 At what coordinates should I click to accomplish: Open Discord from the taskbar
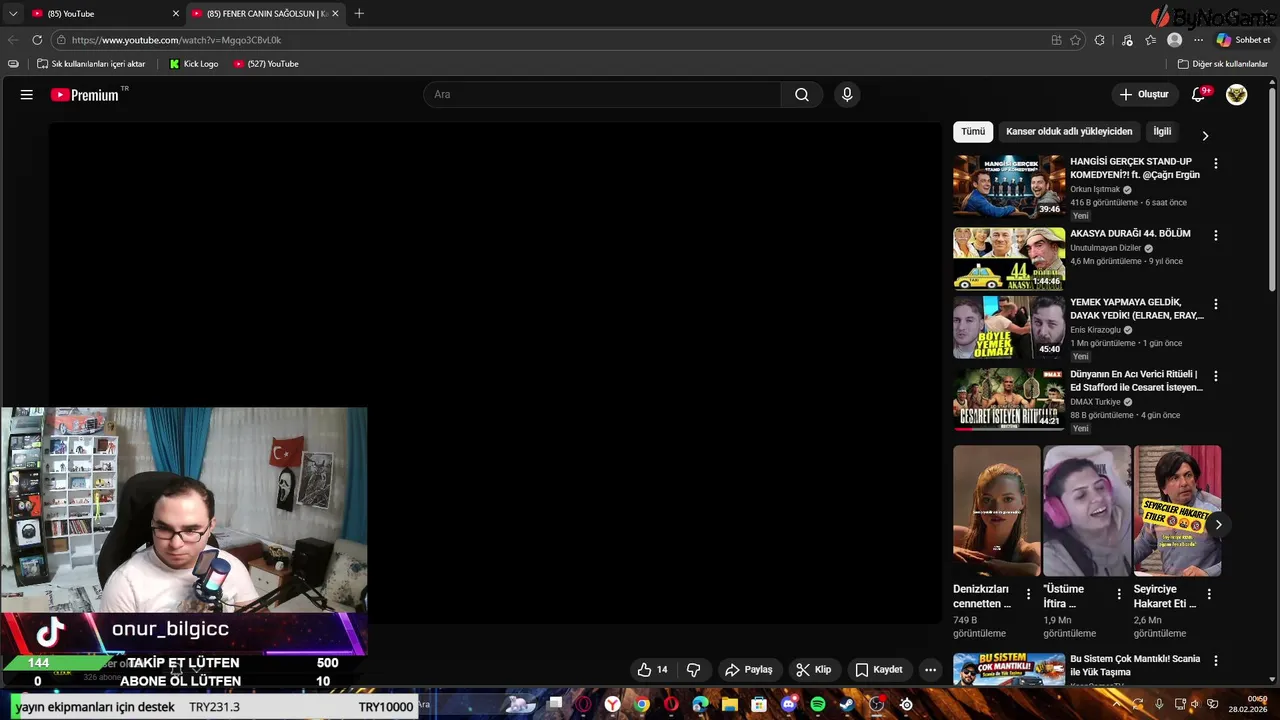point(788,704)
